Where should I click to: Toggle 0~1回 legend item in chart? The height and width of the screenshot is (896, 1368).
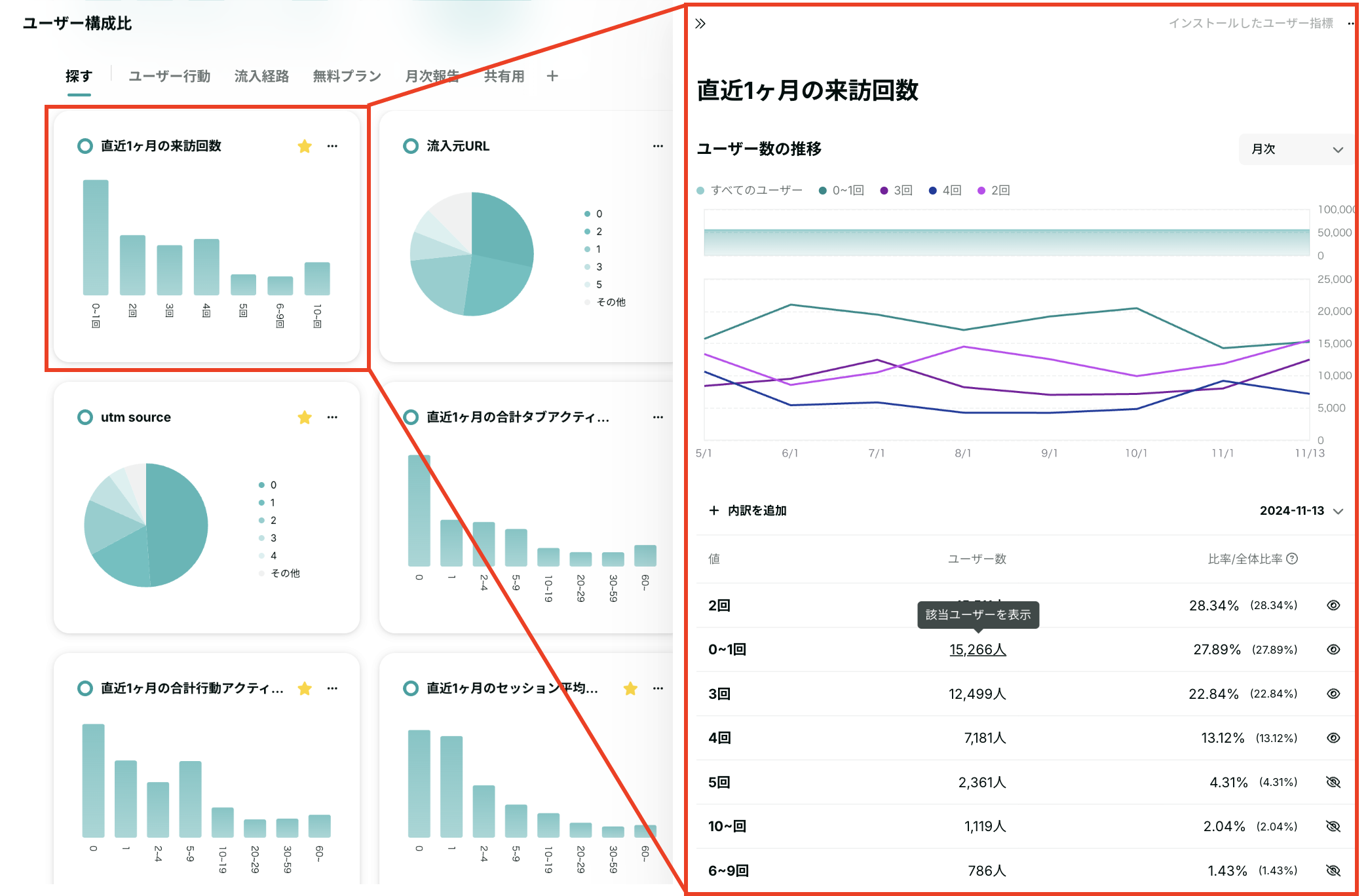pos(842,191)
